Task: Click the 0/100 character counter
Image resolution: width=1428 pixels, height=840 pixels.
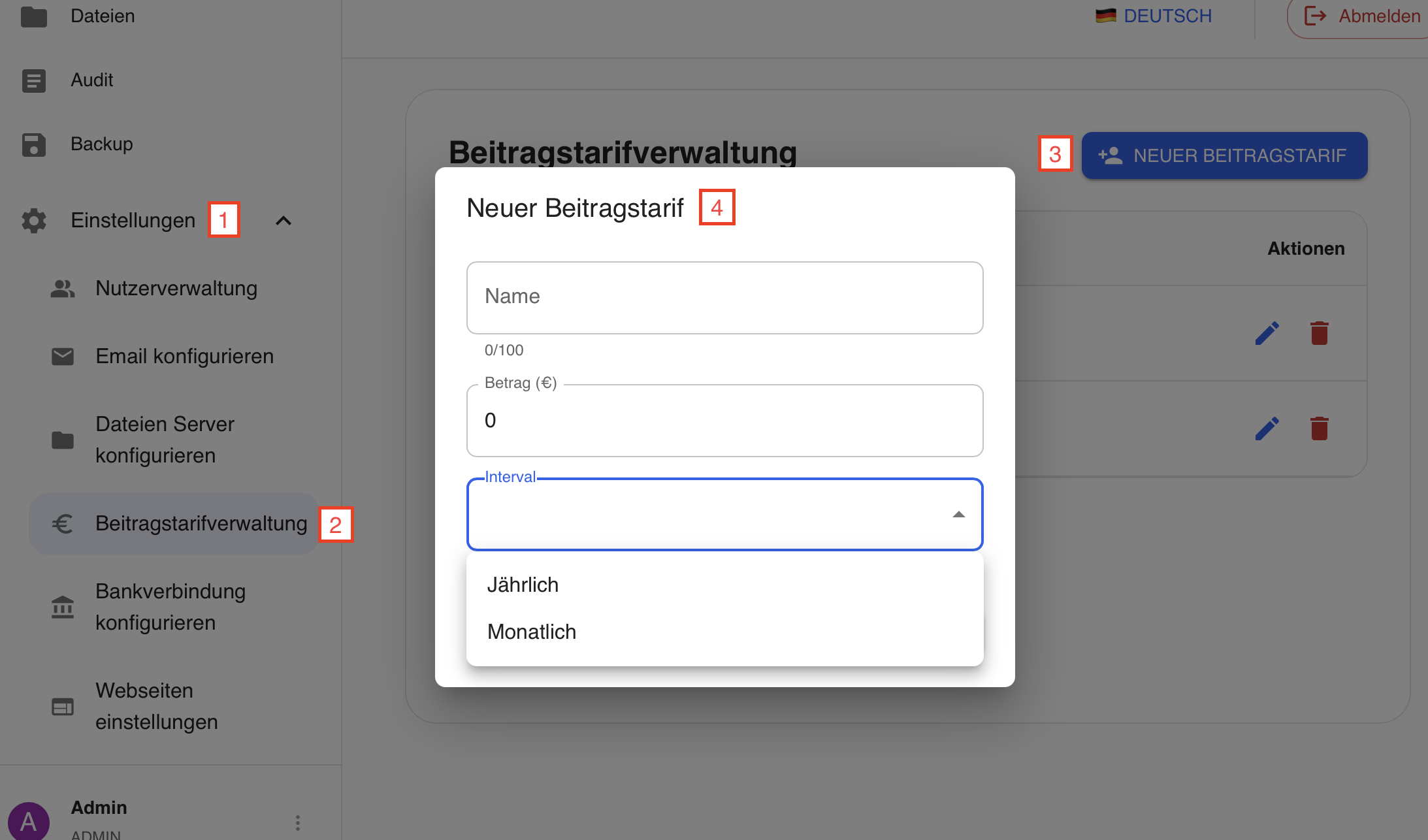Action: click(504, 350)
